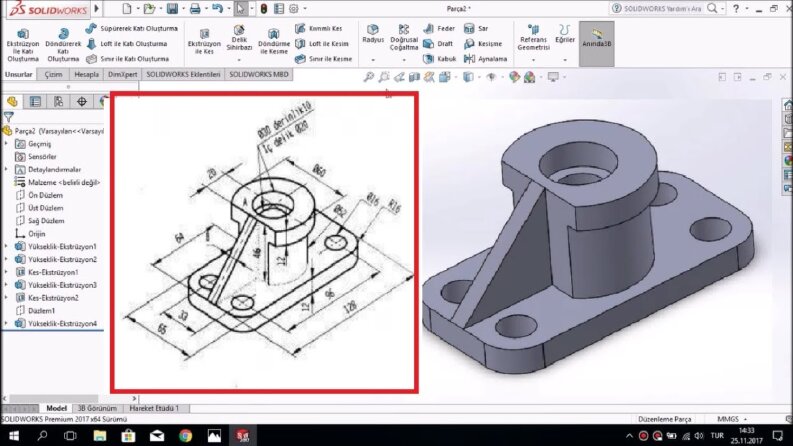This screenshot has width=793, height=446.
Task: Expand Yükseklik-Ekstrüzyon1 feature
Action: pos(6,246)
